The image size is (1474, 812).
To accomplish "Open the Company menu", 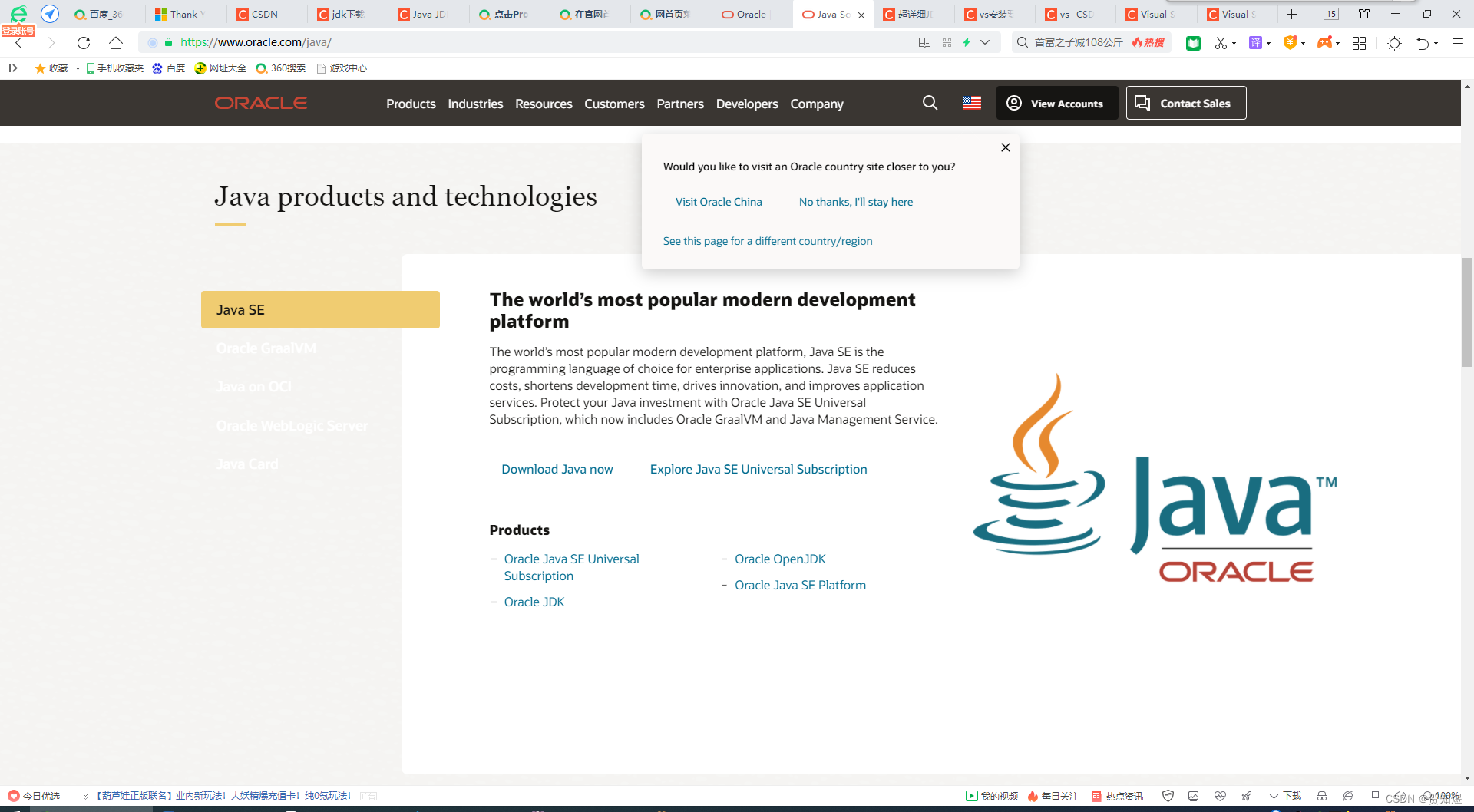I will 817,104.
